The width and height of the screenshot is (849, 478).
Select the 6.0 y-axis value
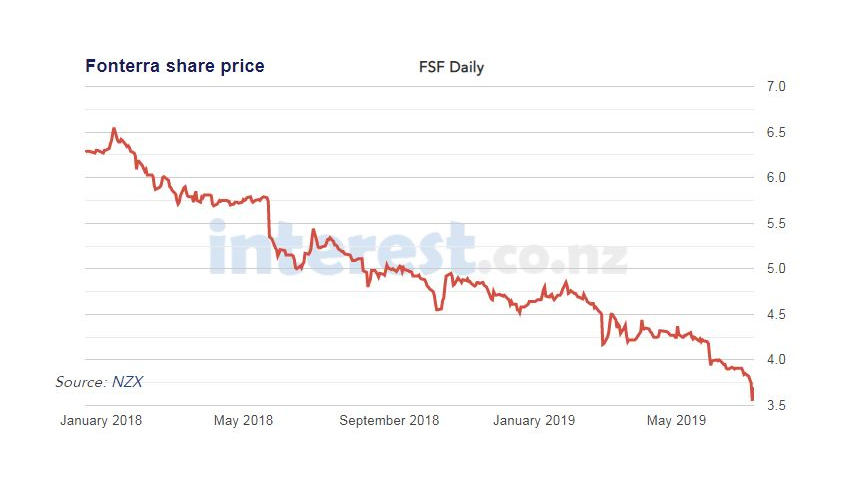[x=776, y=178]
